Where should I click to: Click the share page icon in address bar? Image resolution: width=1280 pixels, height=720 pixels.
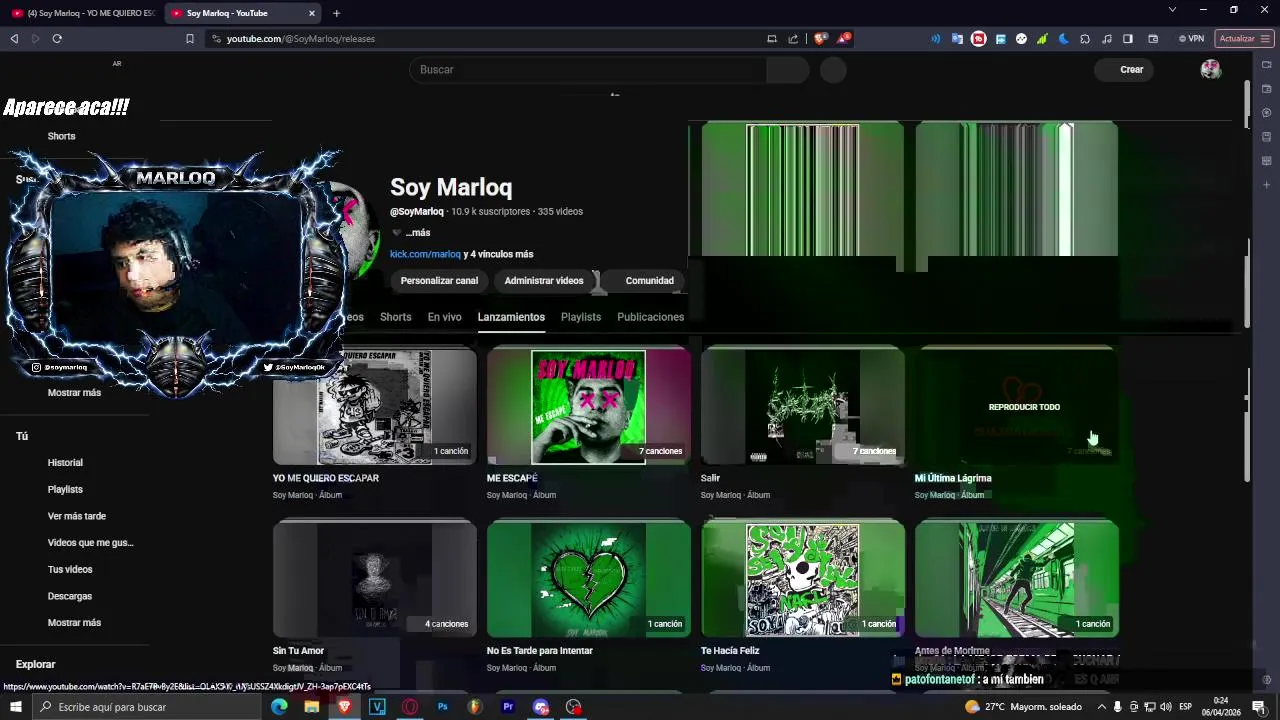click(x=793, y=39)
